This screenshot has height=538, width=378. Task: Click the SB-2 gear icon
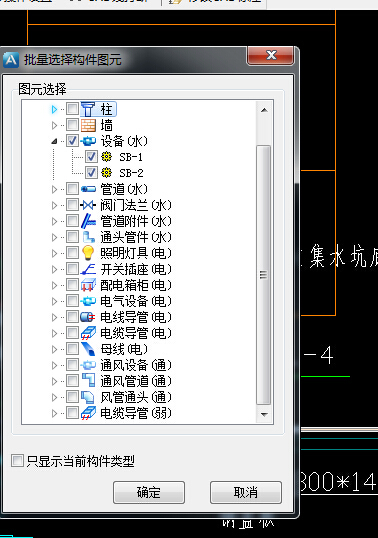pos(107,173)
